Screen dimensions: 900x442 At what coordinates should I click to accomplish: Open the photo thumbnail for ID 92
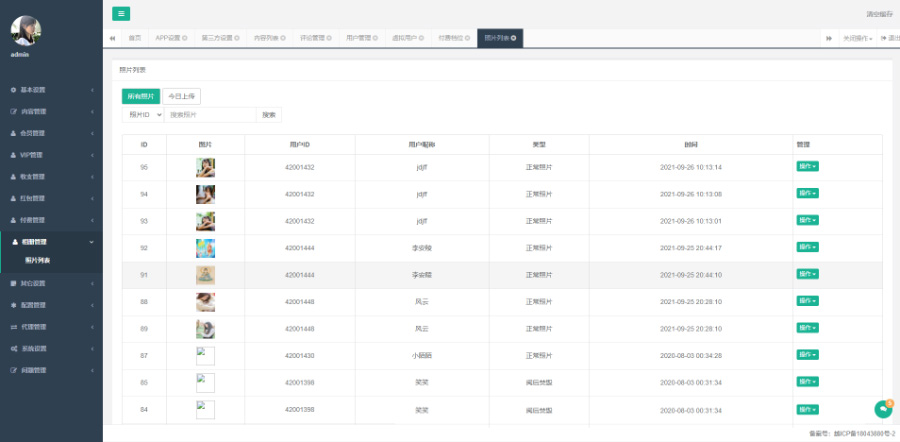click(x=205, y=247)
